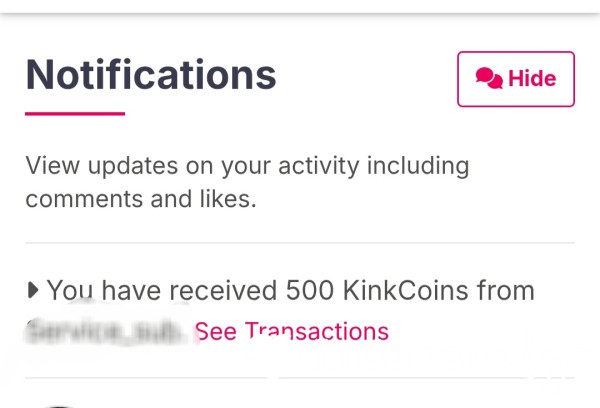
Task: Expand the KinkCoins notification disclosure triangle
Action: pyautogui.click(x=33, y=290)
